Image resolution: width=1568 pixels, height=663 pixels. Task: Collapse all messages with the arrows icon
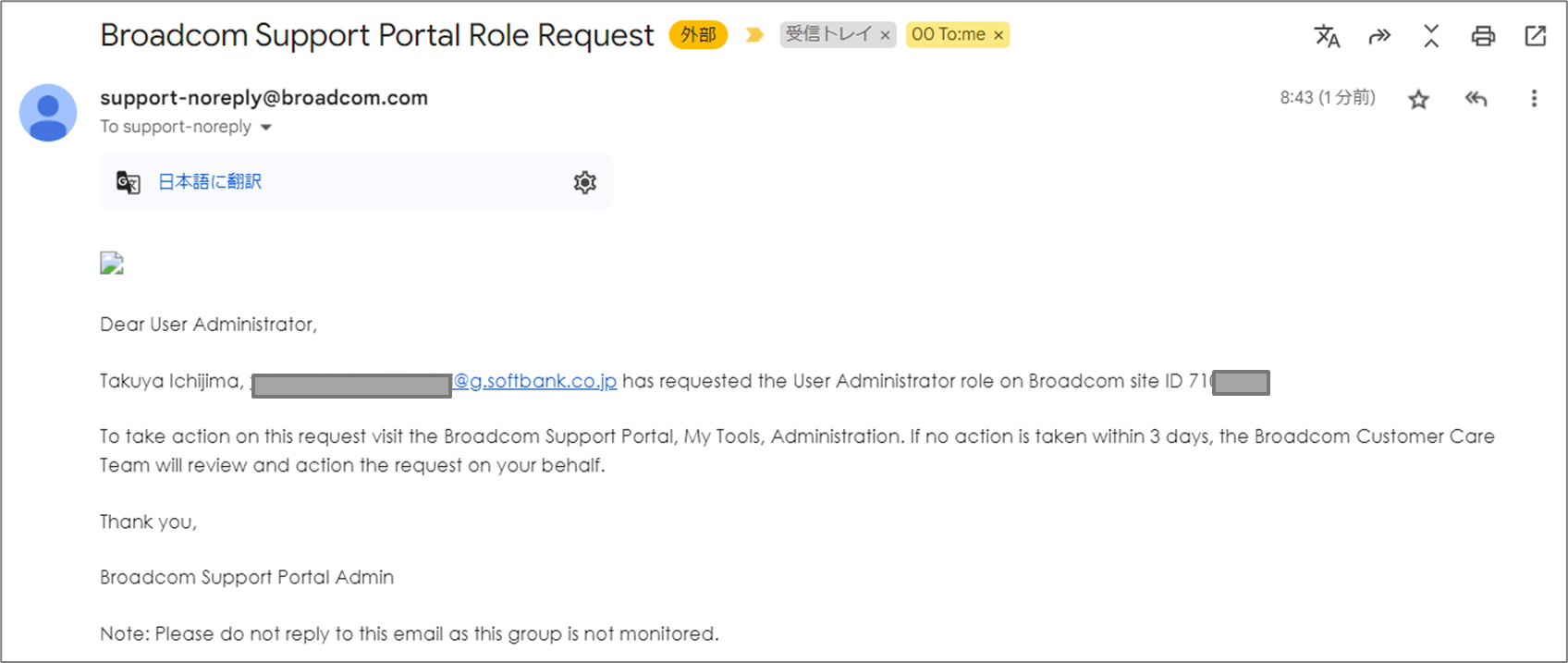click(x=1431, y=36)
